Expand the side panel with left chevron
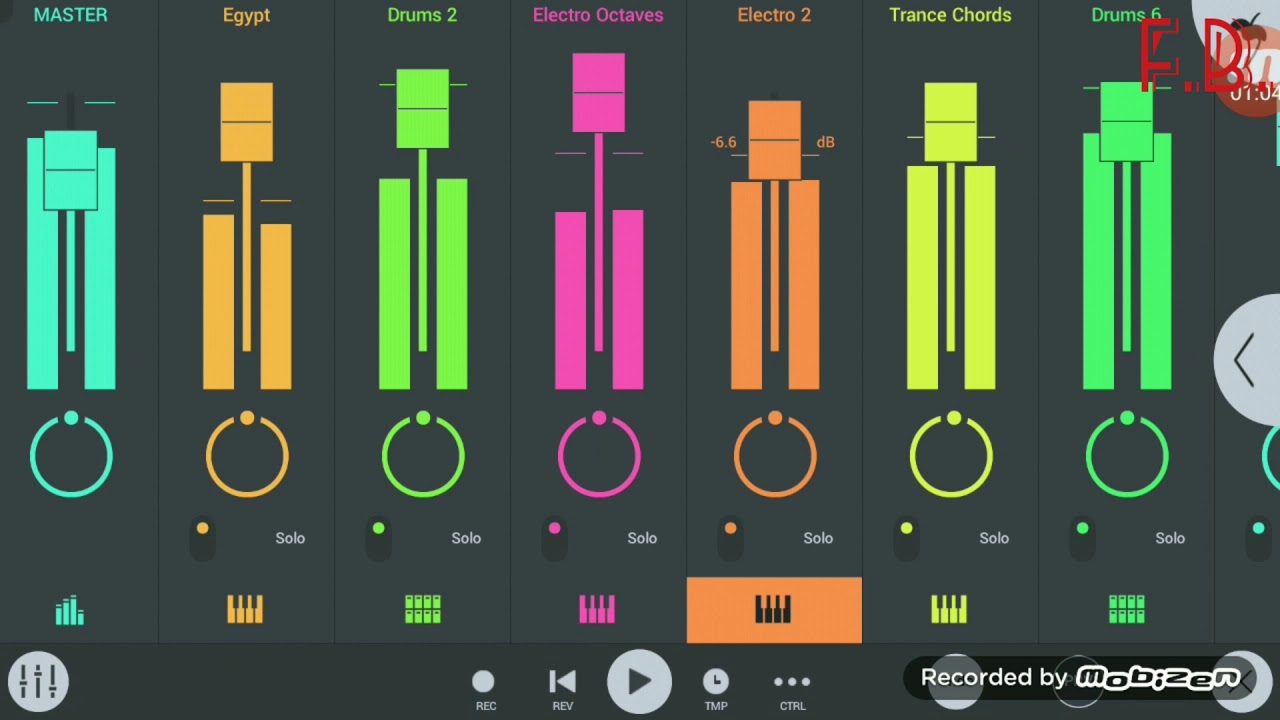Image resolution: width=1280 pixels, height=720 pixels. click(x=1245, y=359)
